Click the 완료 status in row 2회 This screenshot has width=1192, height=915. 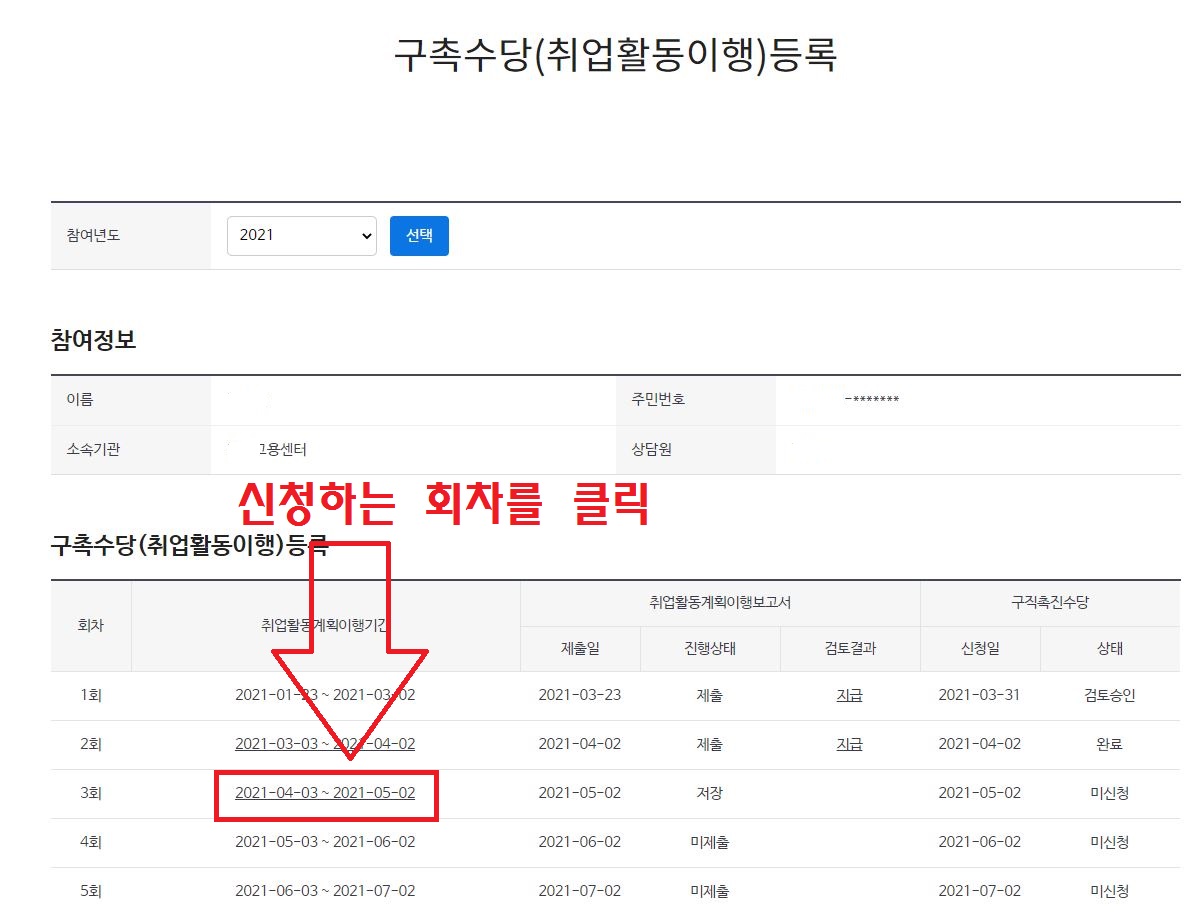point(1109,744)
